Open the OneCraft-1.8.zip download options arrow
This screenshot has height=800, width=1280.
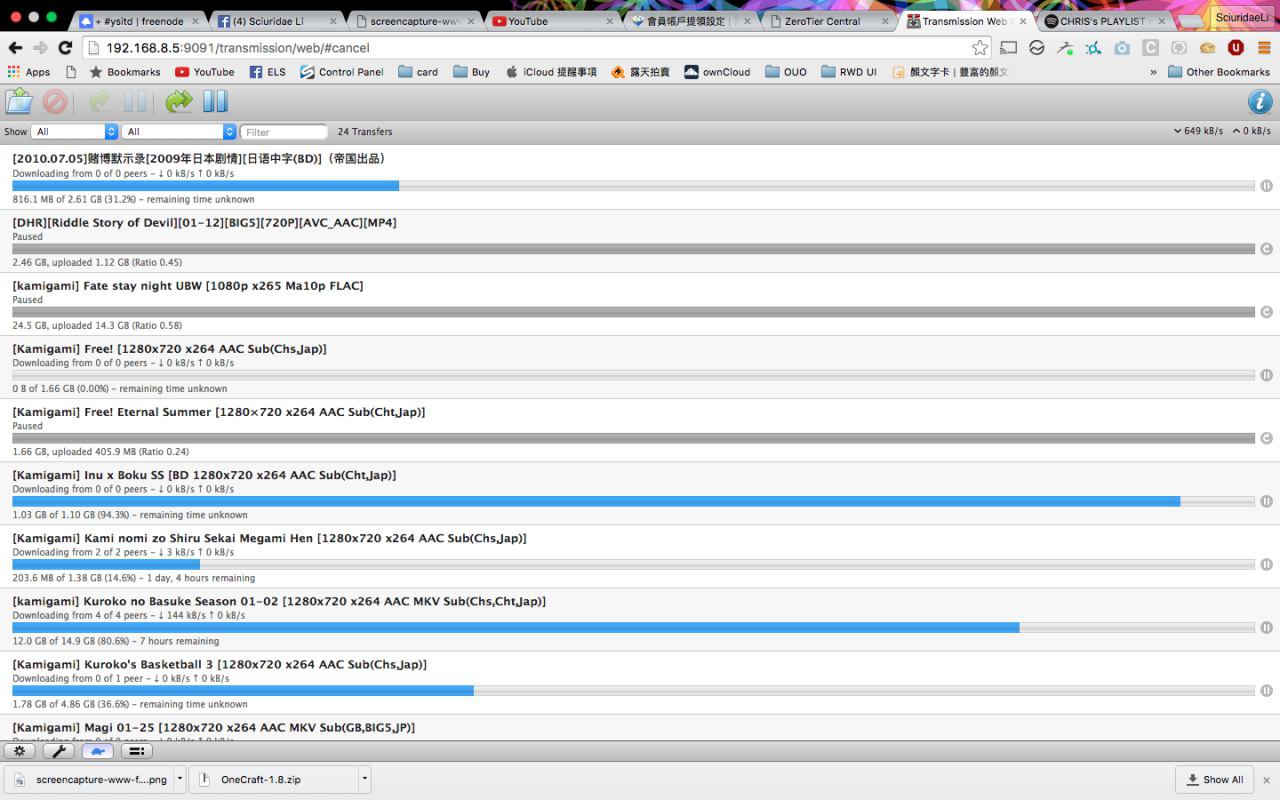pyautogui.click(x=365, y=779)
